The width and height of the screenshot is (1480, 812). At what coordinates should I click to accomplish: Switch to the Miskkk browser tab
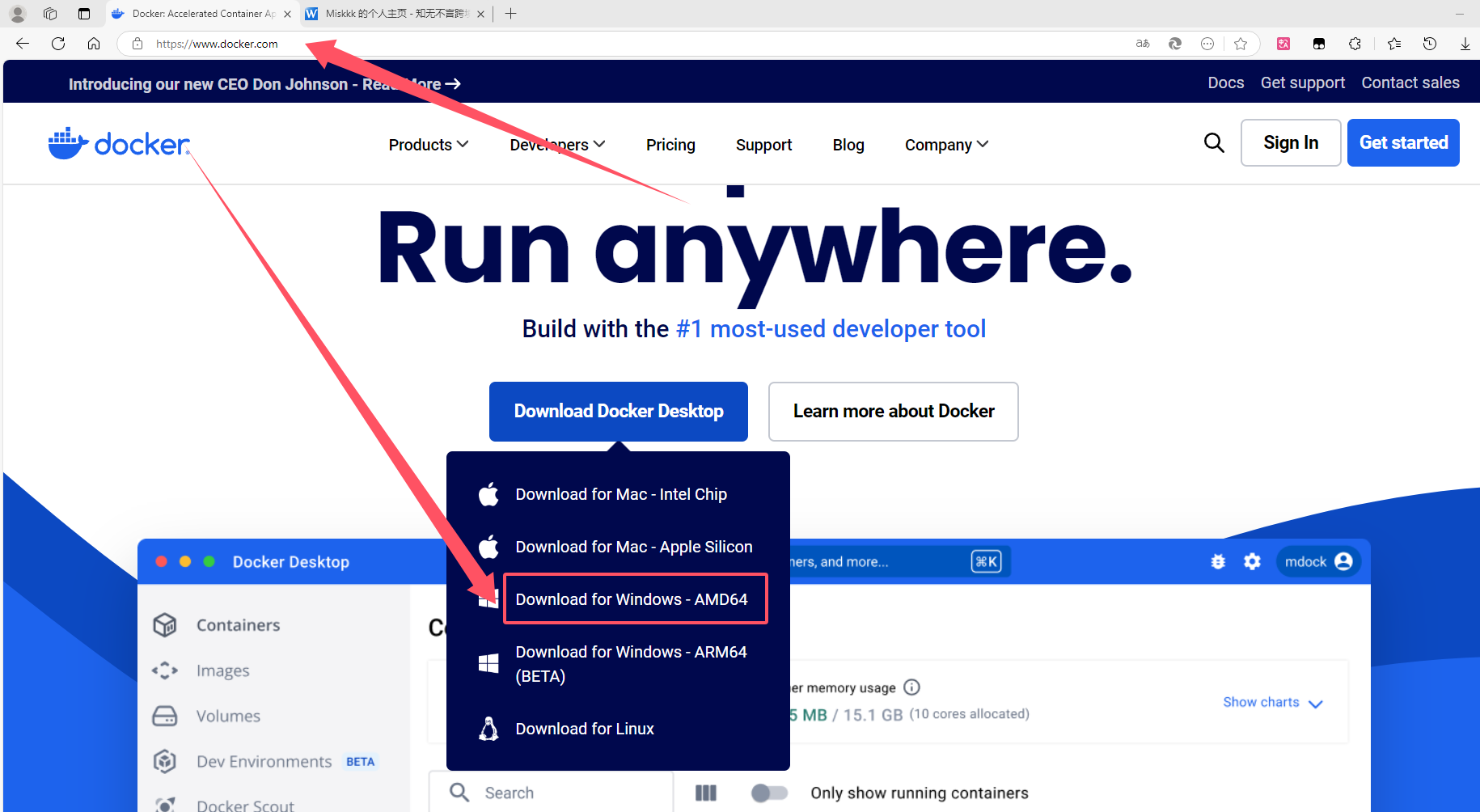396,14
